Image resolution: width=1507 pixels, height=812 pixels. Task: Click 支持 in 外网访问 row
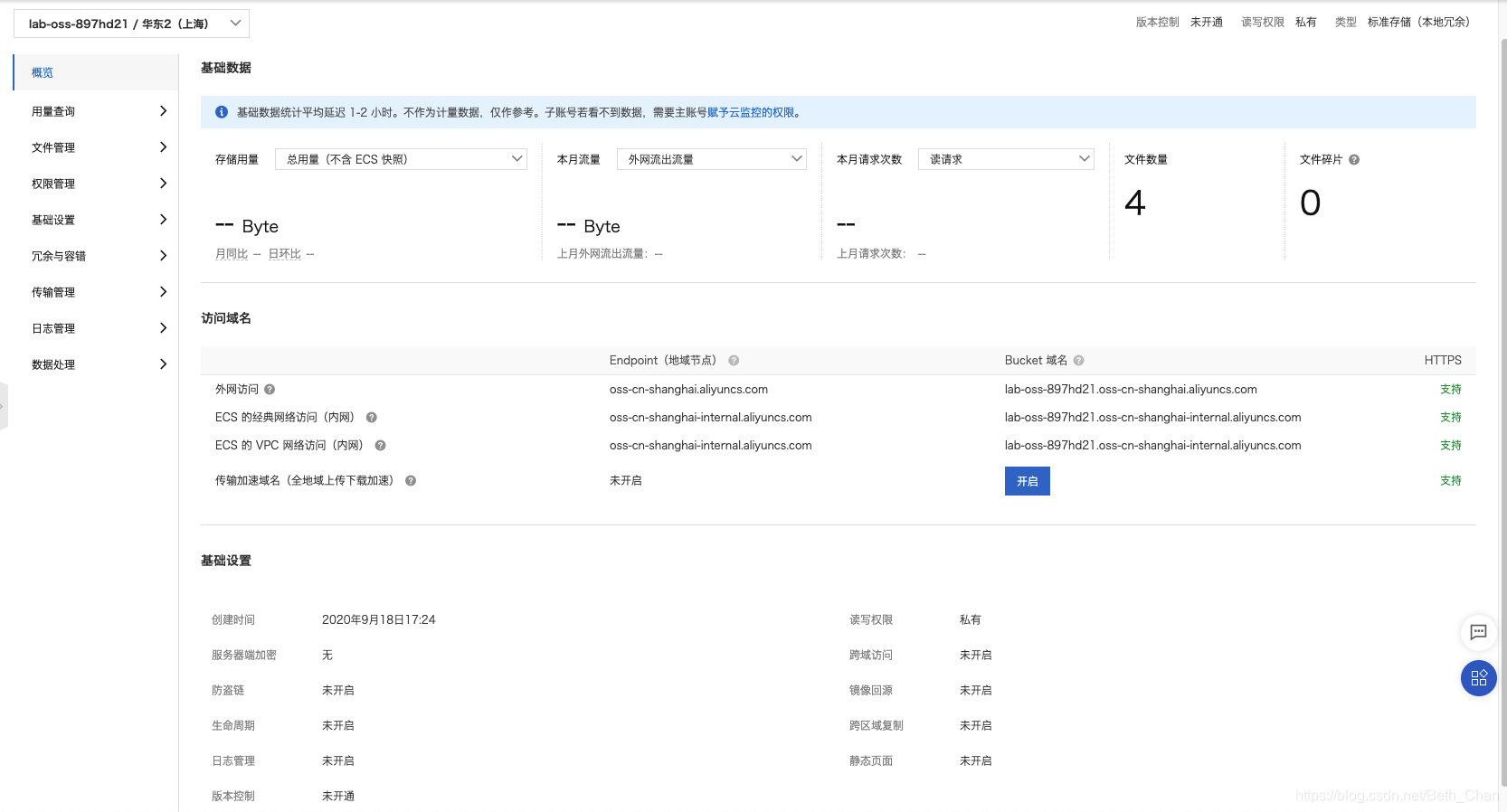[x=1451, y=390]
